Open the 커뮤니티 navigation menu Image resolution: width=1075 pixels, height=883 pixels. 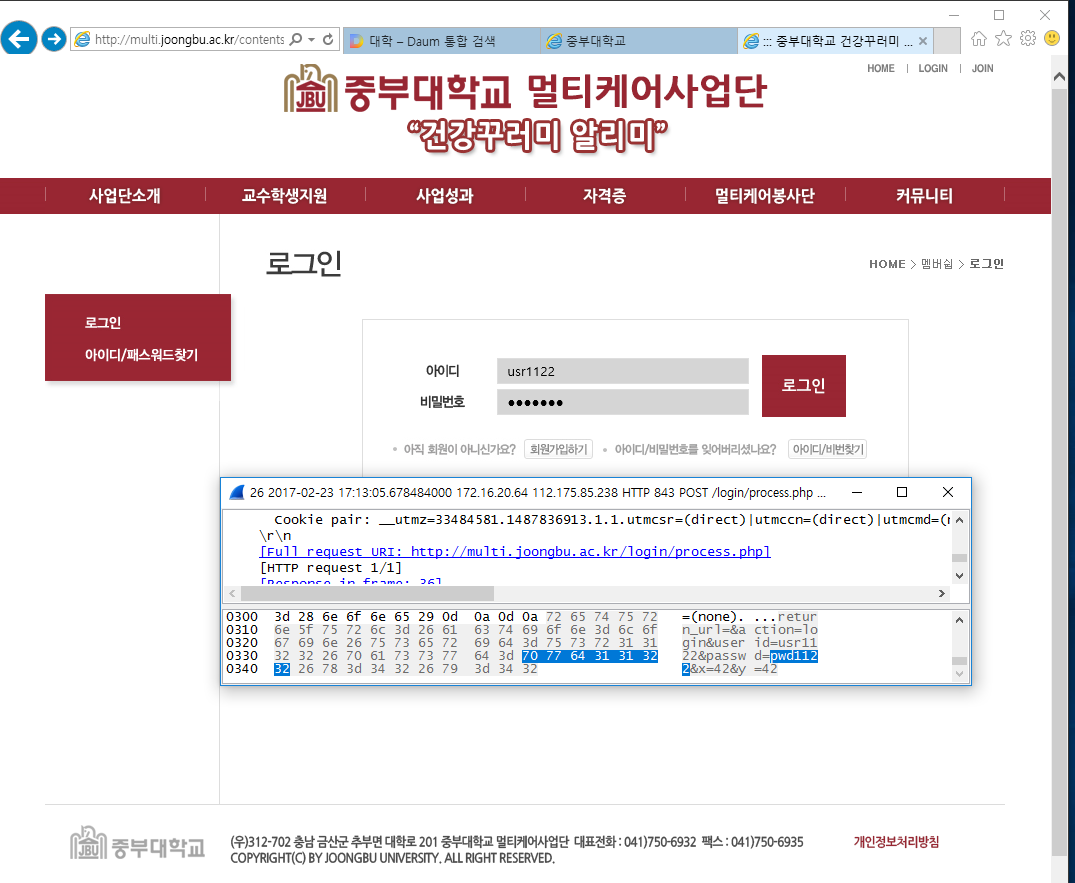[924, 196]
